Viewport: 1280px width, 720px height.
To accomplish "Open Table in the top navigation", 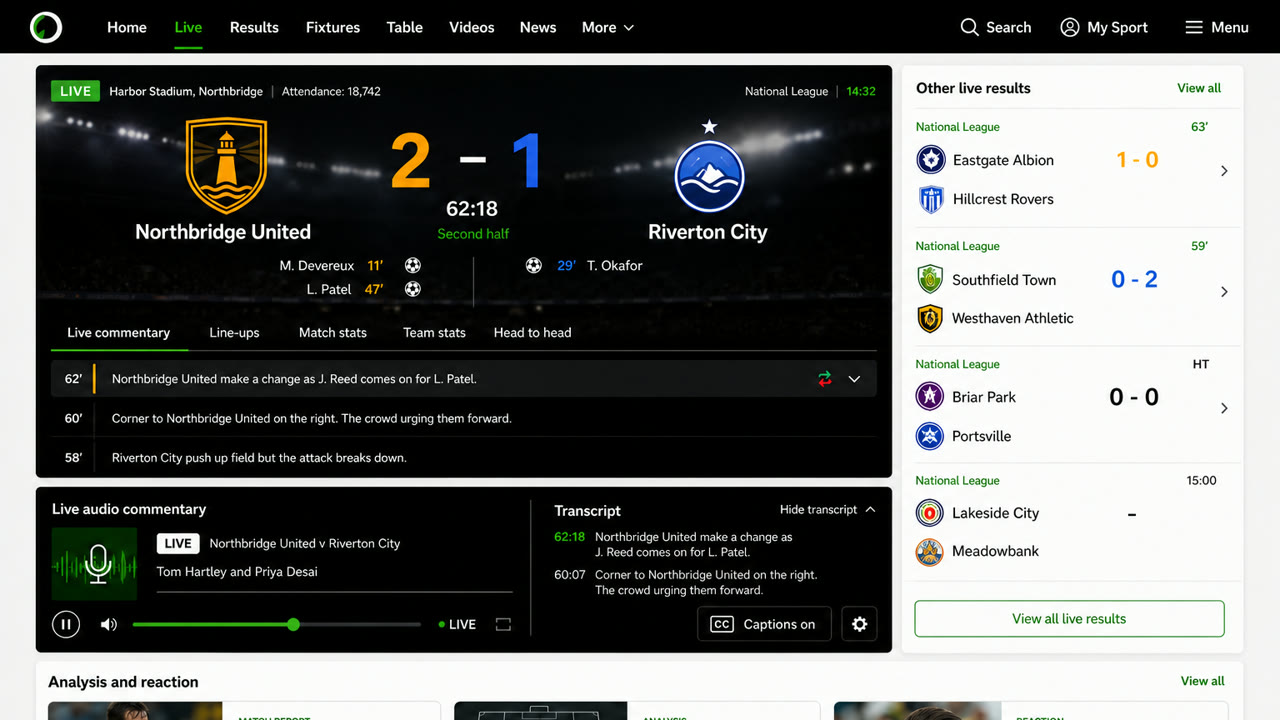I will pos(405,27).
